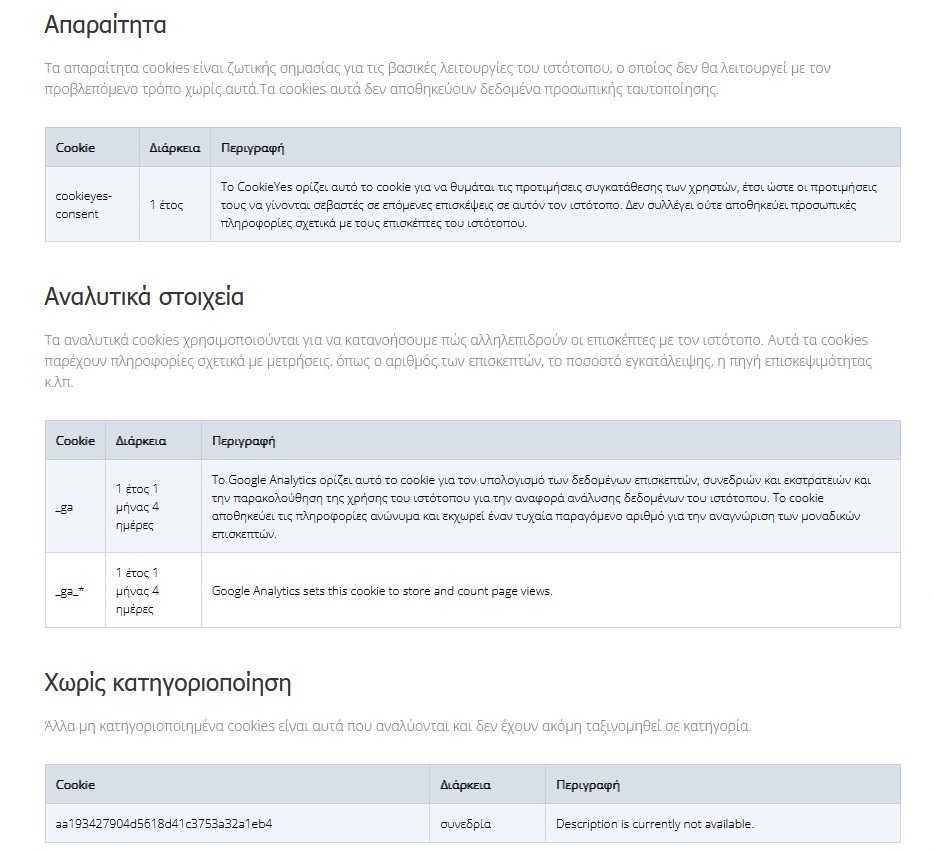Click the Απαραίτητα section heading
The width and height of the screenshot is (934, 852).
105,25
